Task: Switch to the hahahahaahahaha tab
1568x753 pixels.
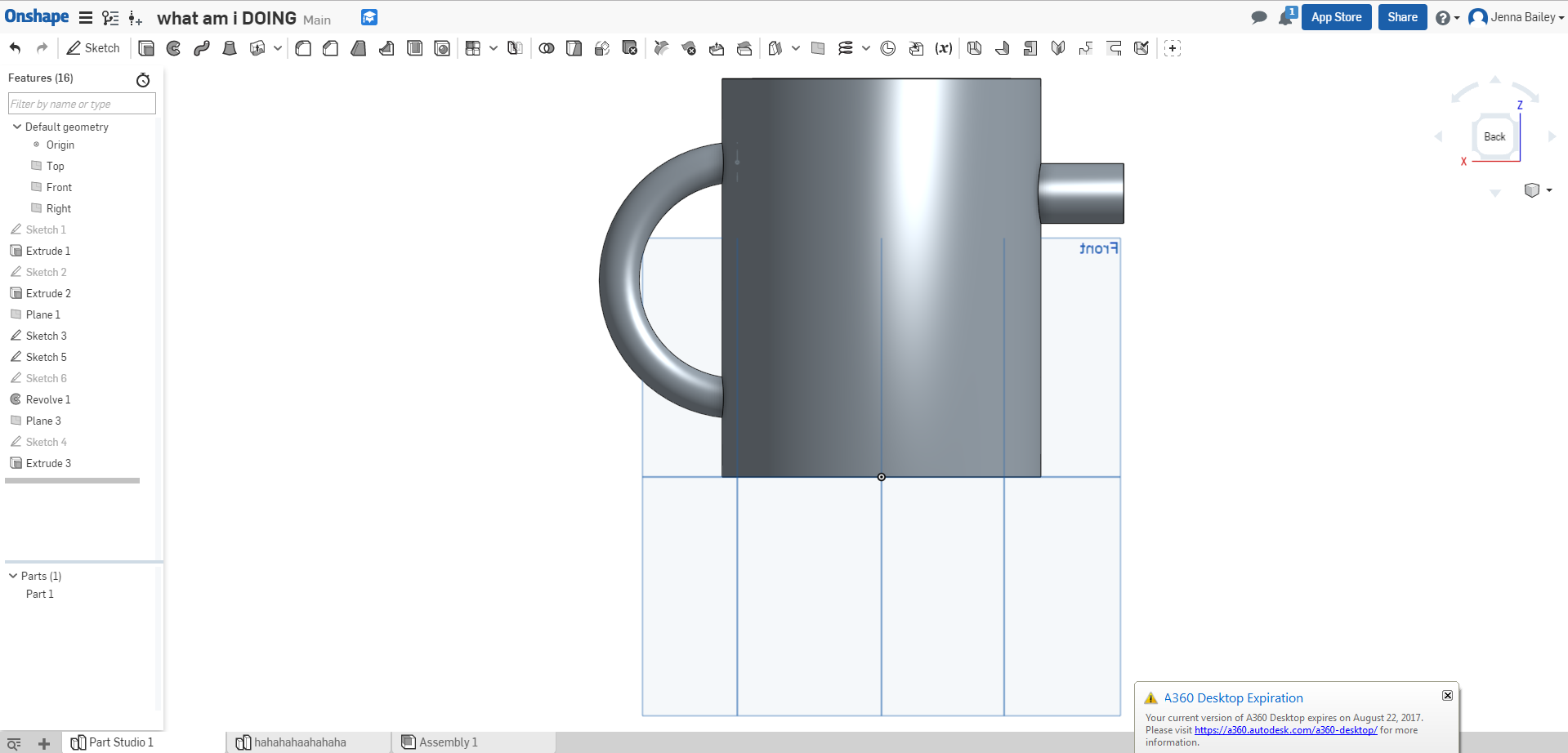Action: coord(299,742)
